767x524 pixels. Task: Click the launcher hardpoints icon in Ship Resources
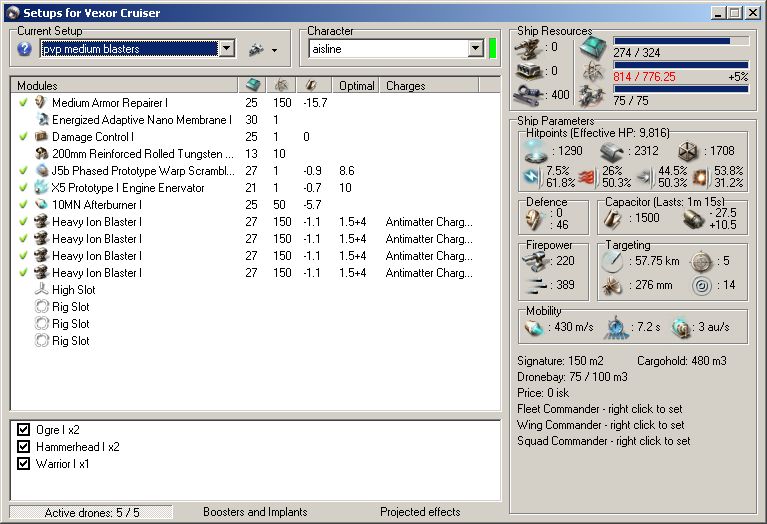[x=529, y=71]
